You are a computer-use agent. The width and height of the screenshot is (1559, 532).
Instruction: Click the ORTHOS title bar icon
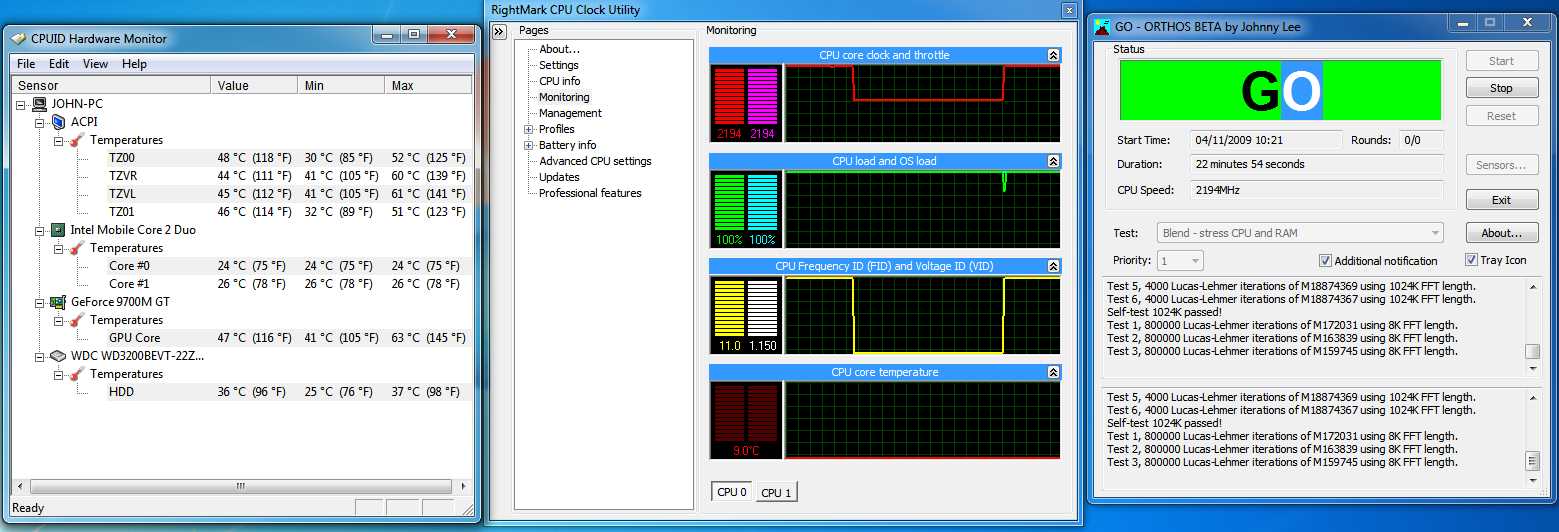point(1103,26)
